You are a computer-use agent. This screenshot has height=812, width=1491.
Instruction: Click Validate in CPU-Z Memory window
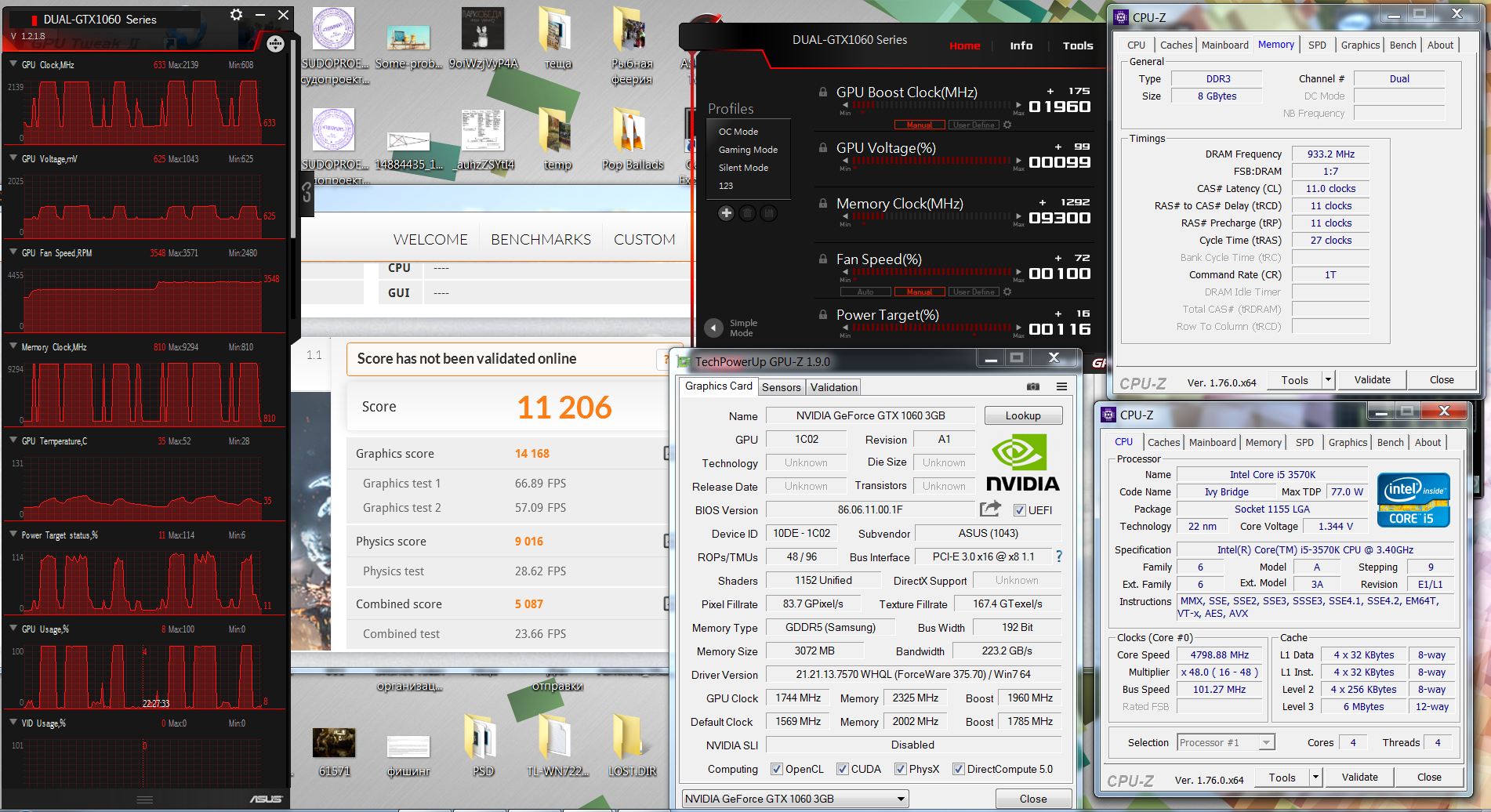(x=1372, y=380)
